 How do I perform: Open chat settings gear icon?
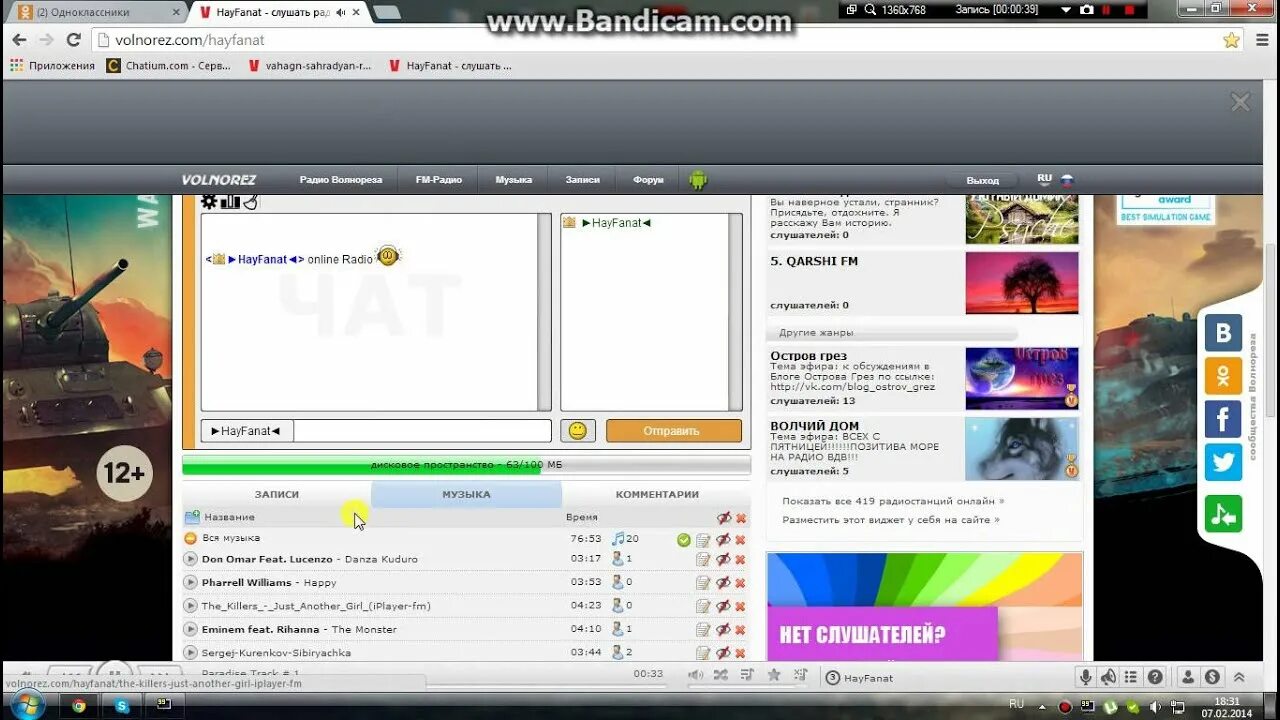(x=209, y=201)
